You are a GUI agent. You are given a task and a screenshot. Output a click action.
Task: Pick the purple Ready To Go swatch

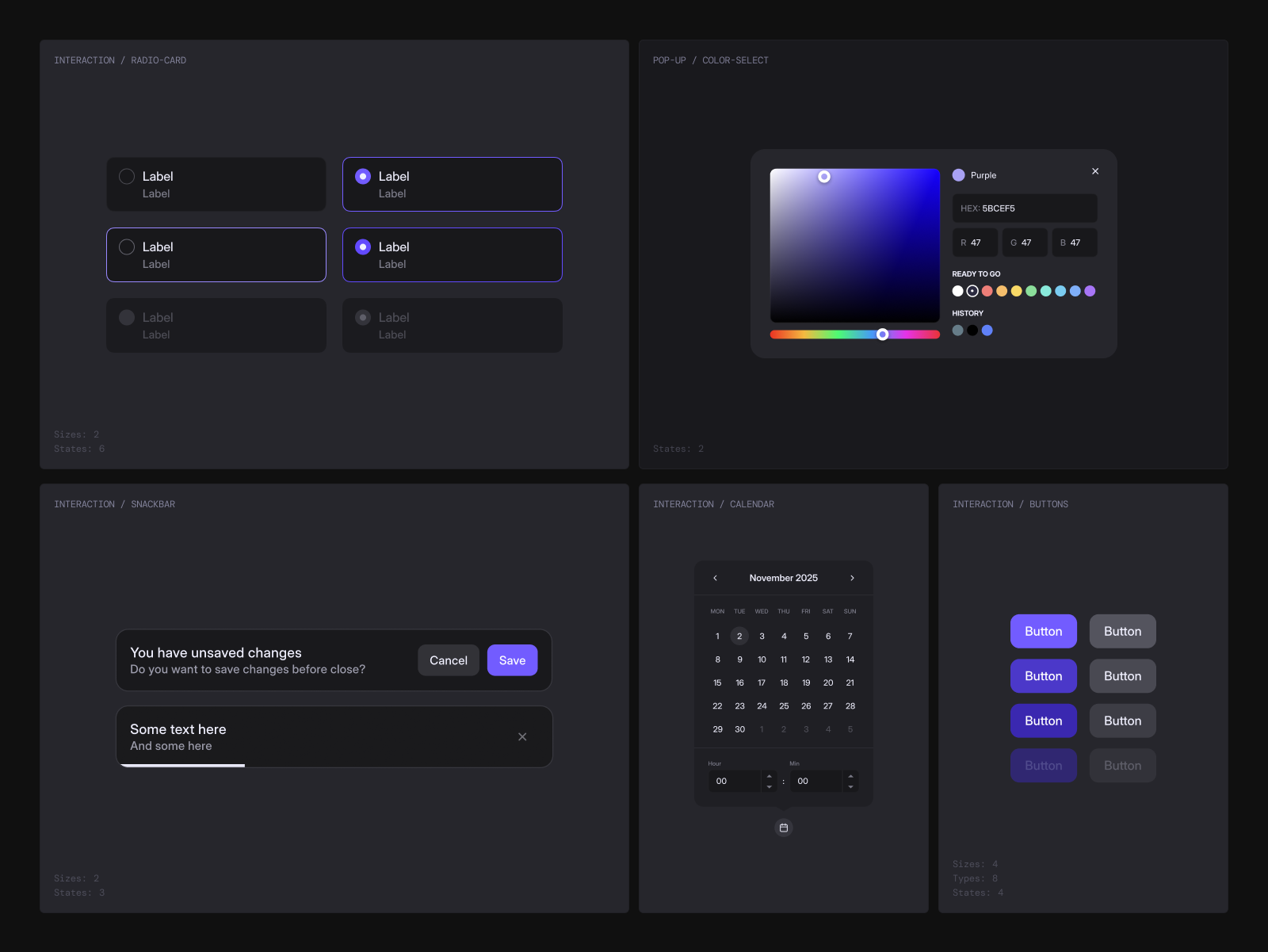[x=1090, y=291]
